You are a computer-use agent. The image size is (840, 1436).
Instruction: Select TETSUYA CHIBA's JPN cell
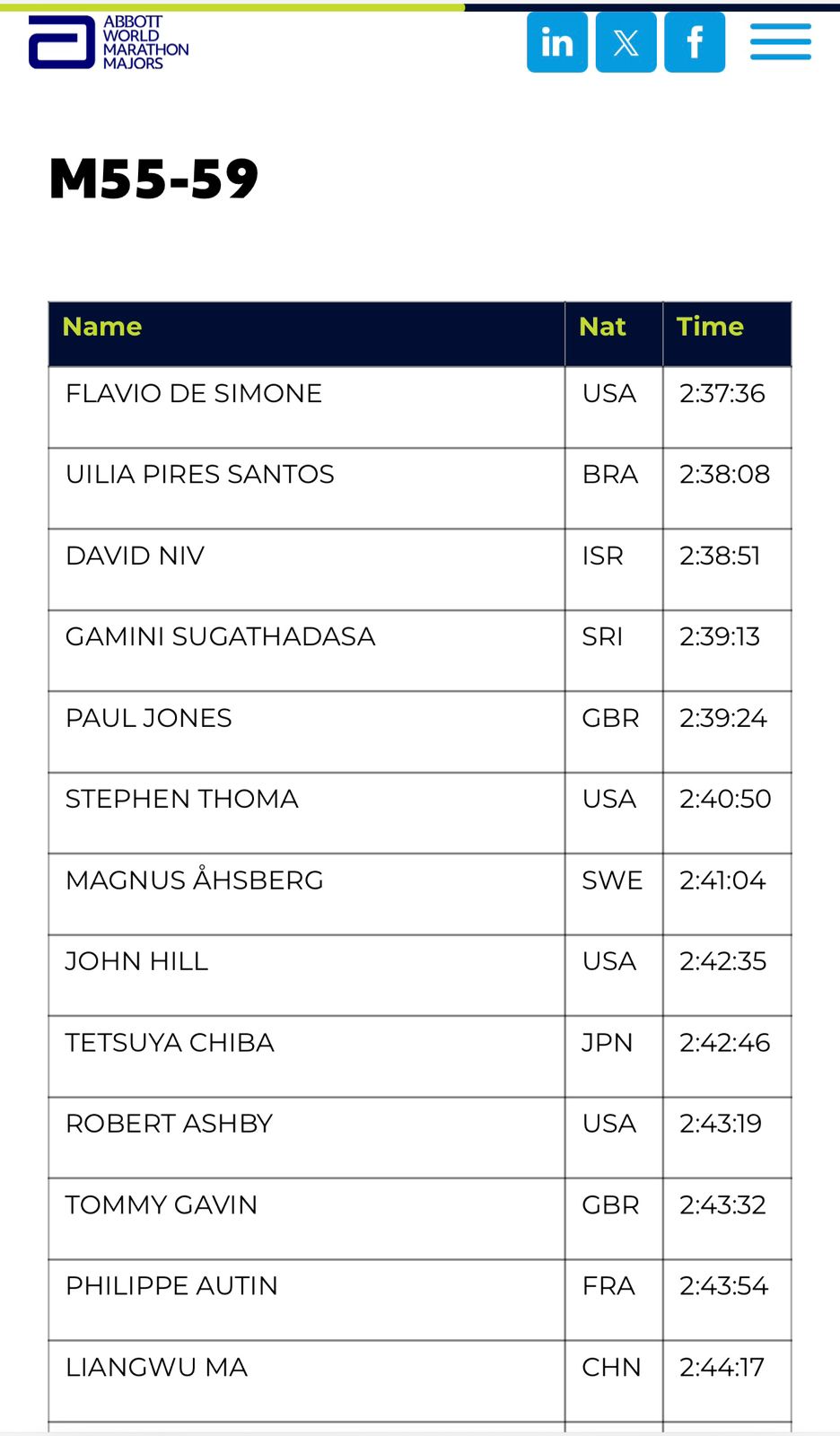(x=614, y=1056)
